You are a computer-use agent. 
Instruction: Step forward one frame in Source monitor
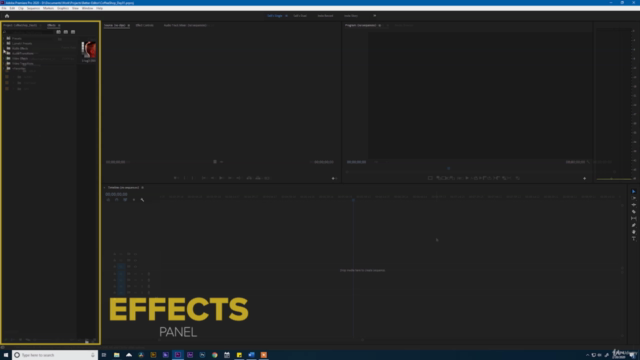pos(230,178)
